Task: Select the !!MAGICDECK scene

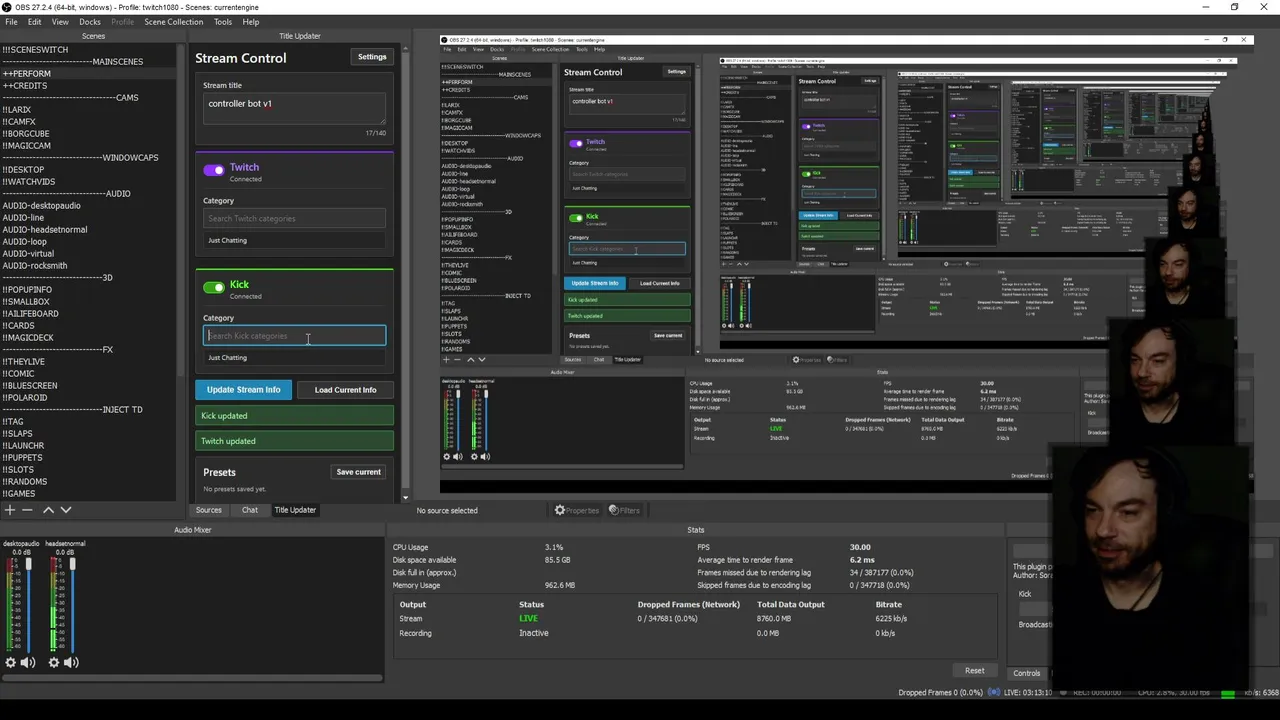Action: [x=90, y=338]
